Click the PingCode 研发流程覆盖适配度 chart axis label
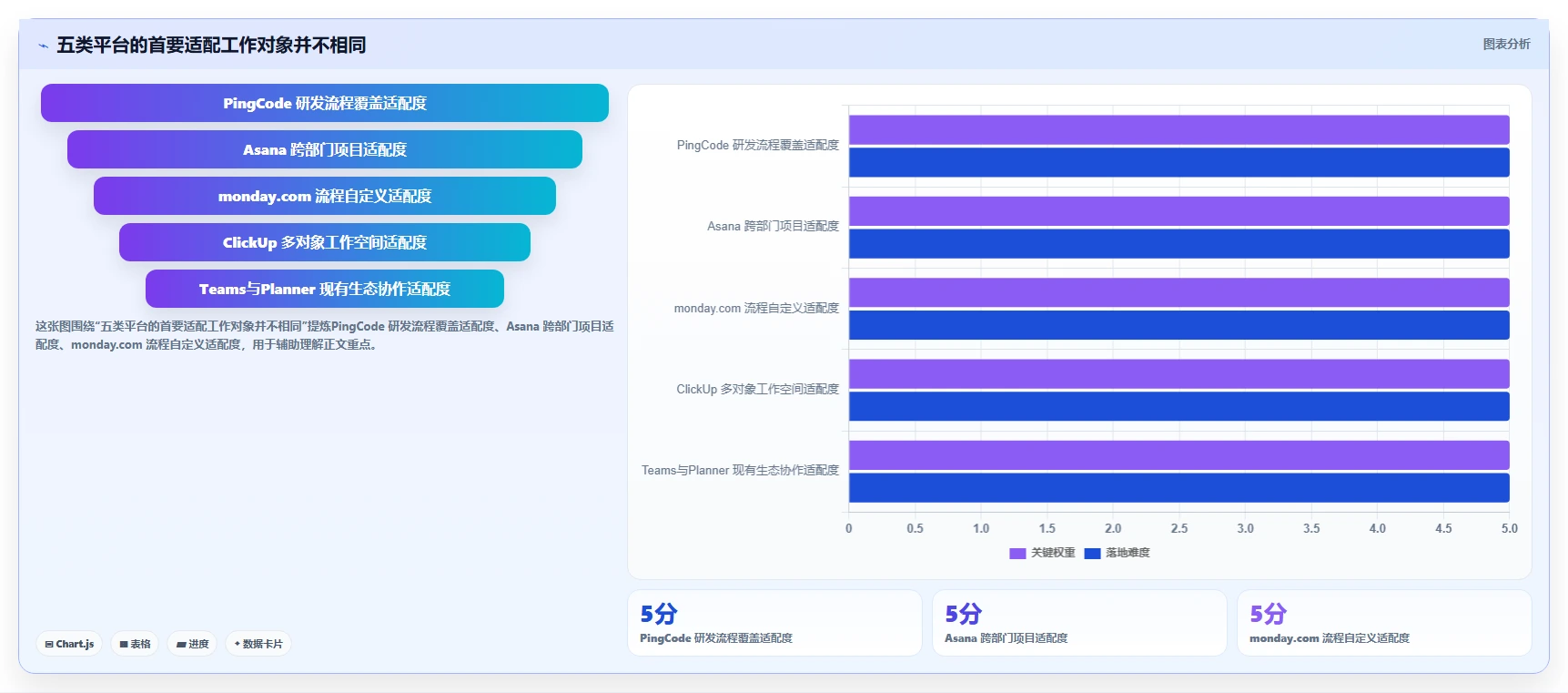This screenshot has width=1568, height=693. click(757, 146)
